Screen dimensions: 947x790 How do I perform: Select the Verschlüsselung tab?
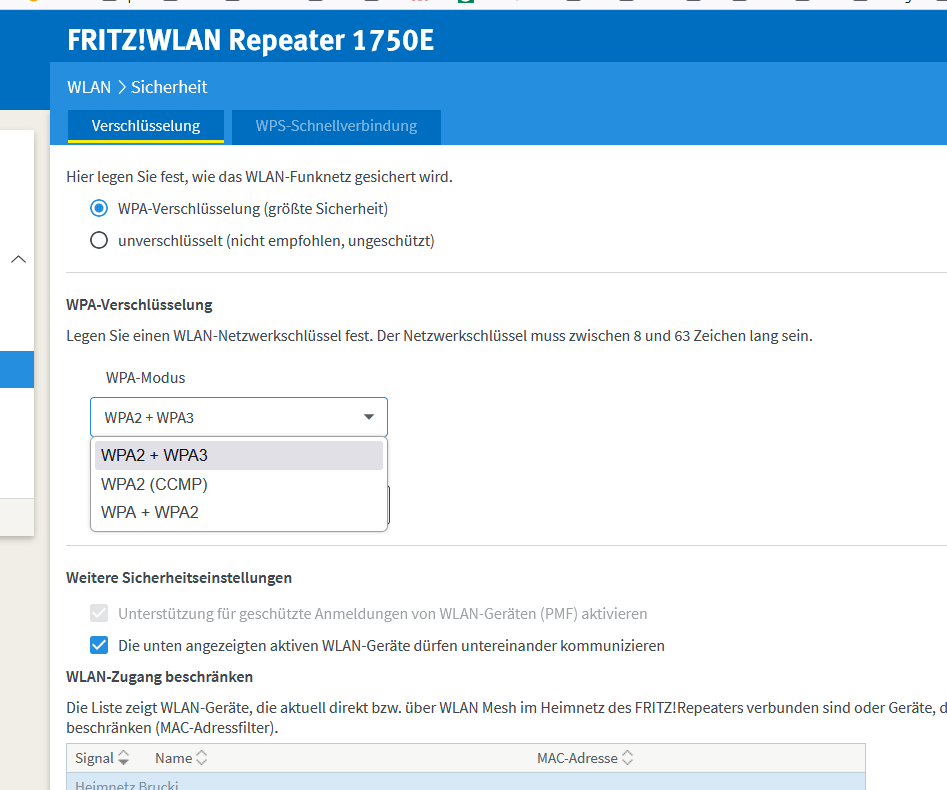tap(146, 126)
